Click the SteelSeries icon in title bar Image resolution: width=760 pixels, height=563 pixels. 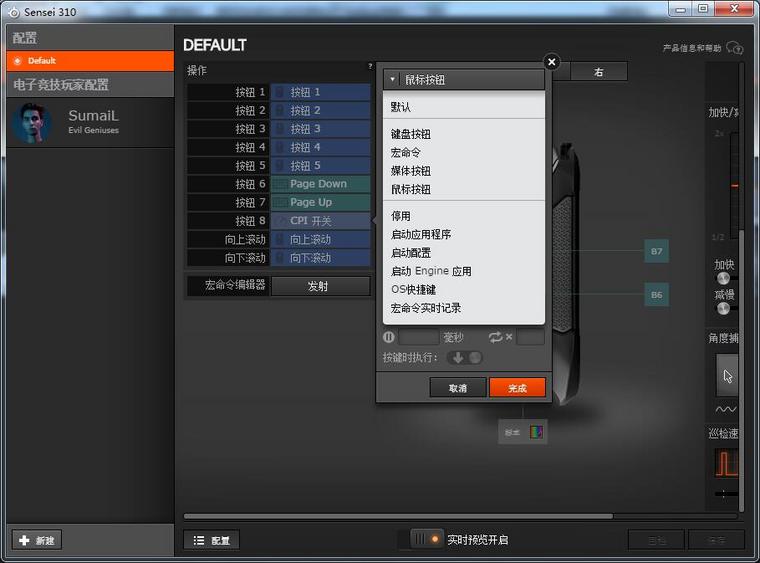[x=14, y=12]
